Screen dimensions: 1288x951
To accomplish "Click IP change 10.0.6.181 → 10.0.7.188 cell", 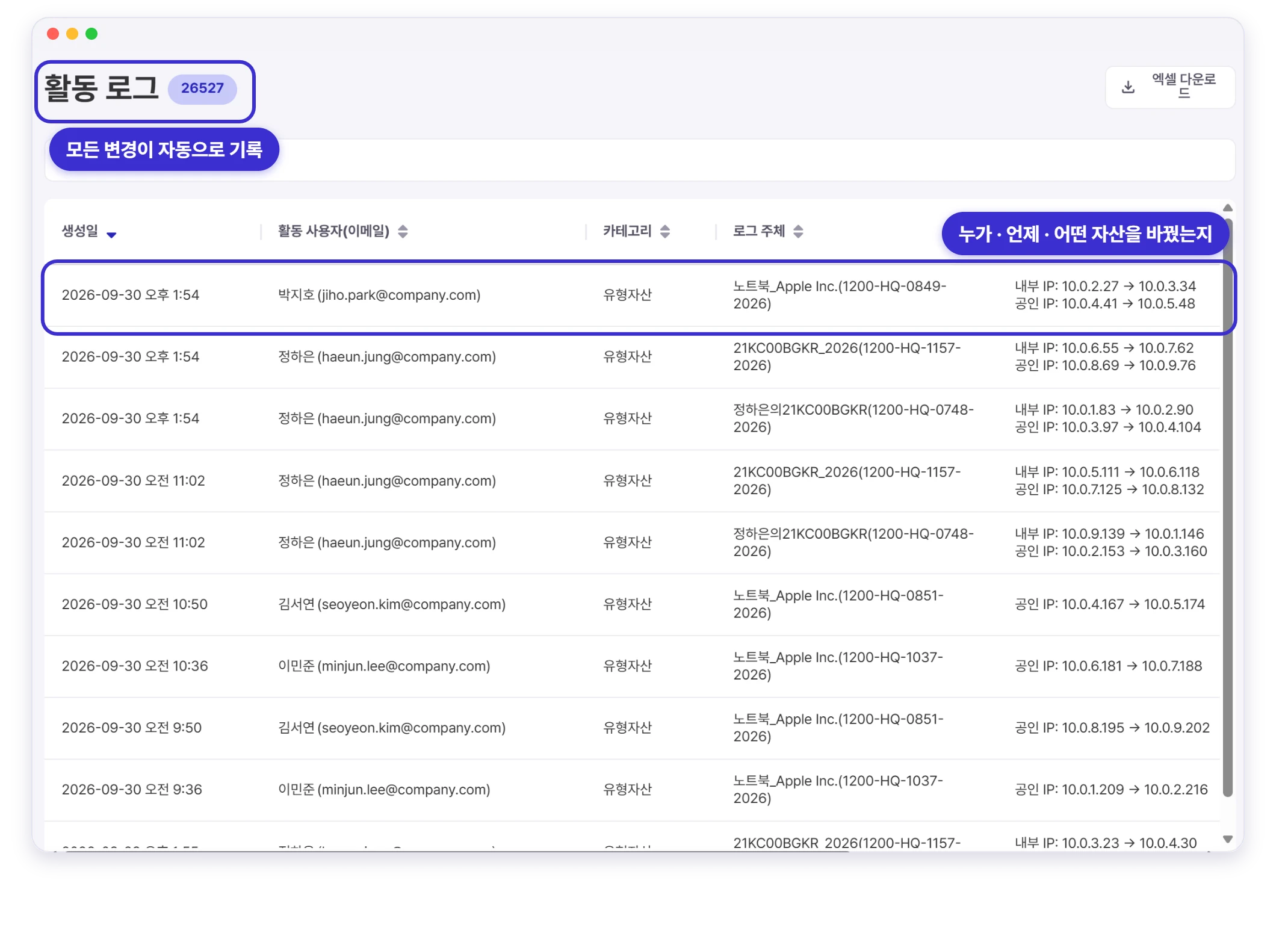I will [1109, 666].
